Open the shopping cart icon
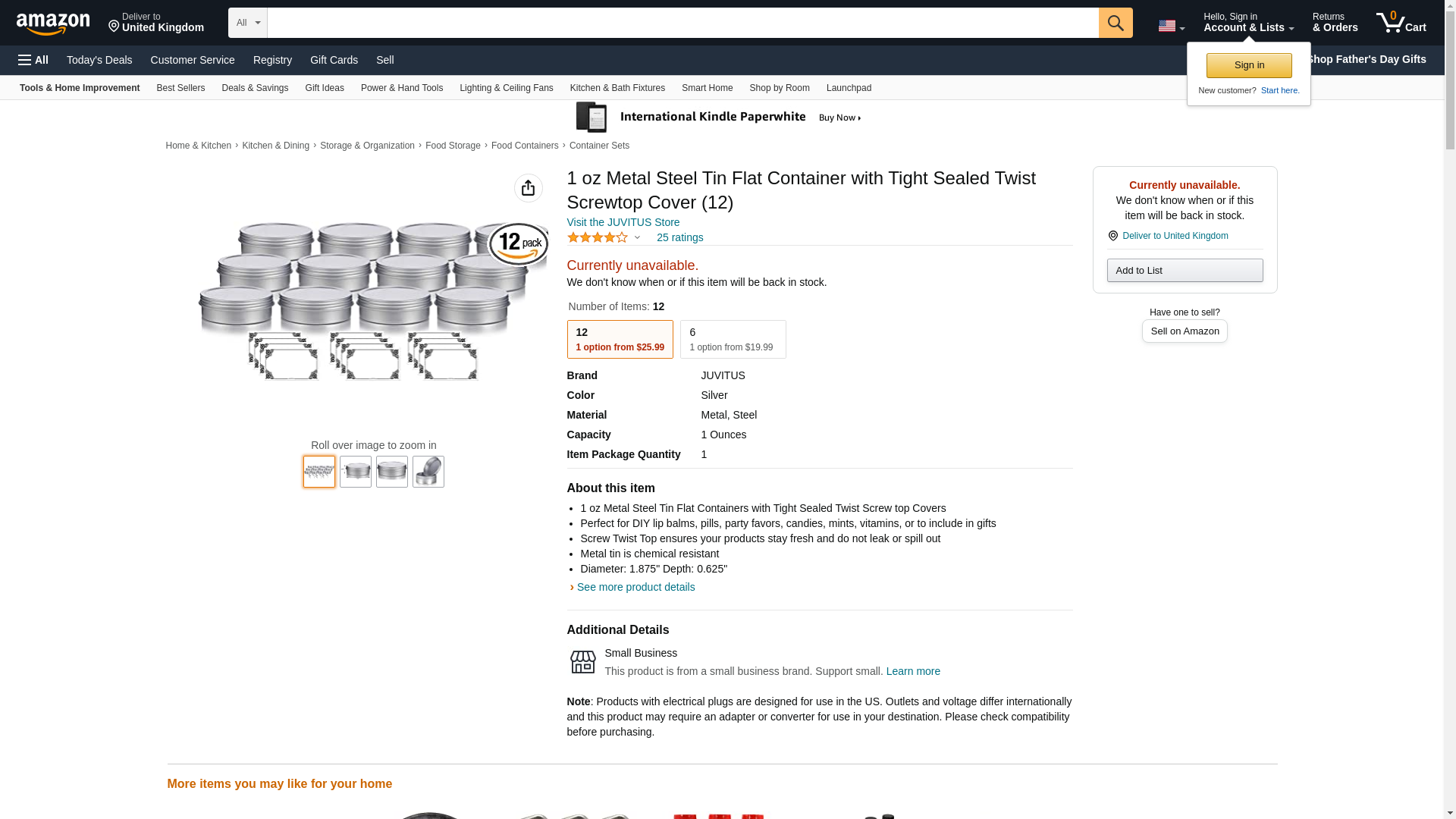The image size is (1456, 819). (1401, 22)
